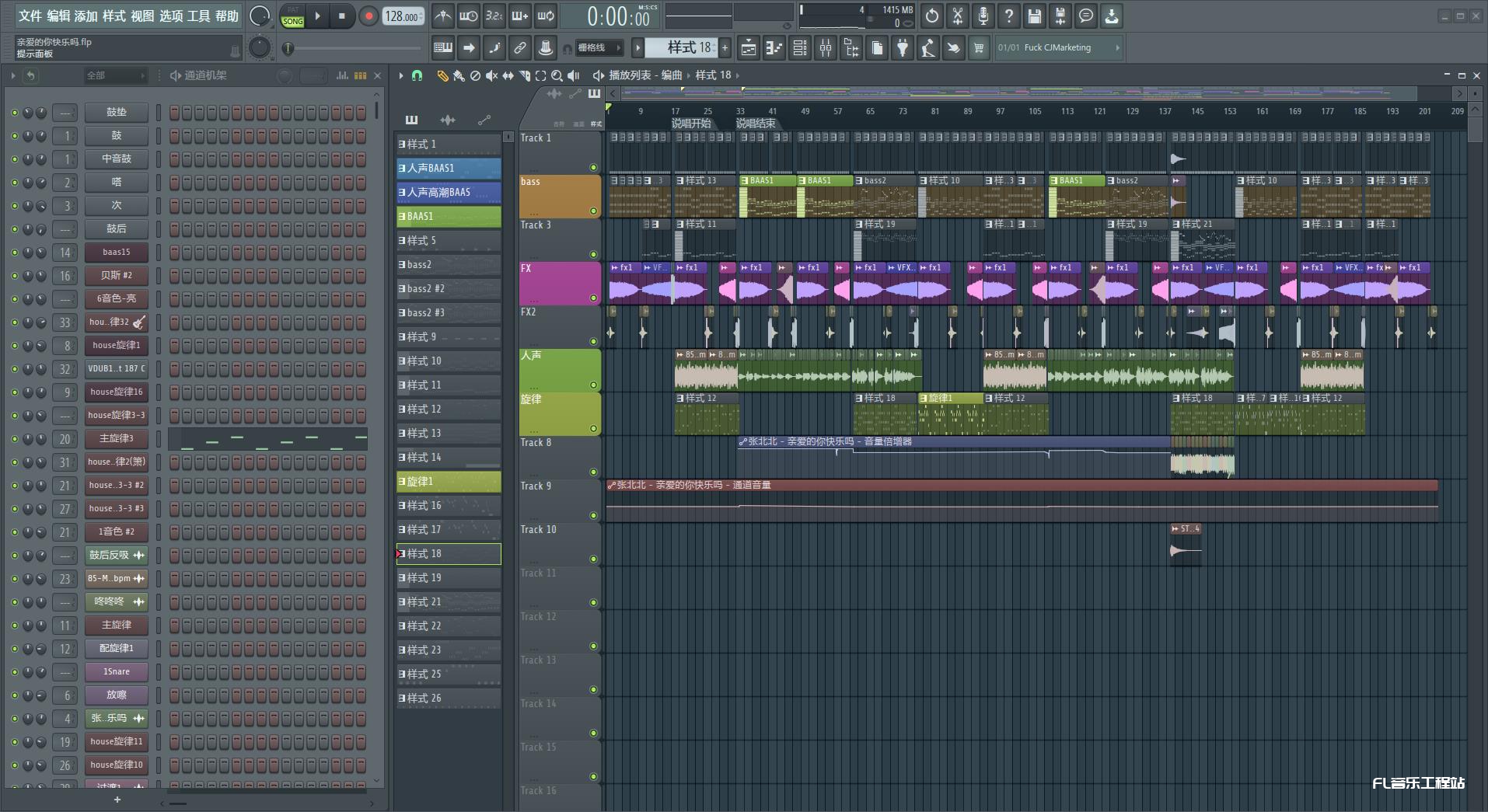Mute the 鼓垫 channel green LED
The image size is (1488, 812).
click(14, 113)
